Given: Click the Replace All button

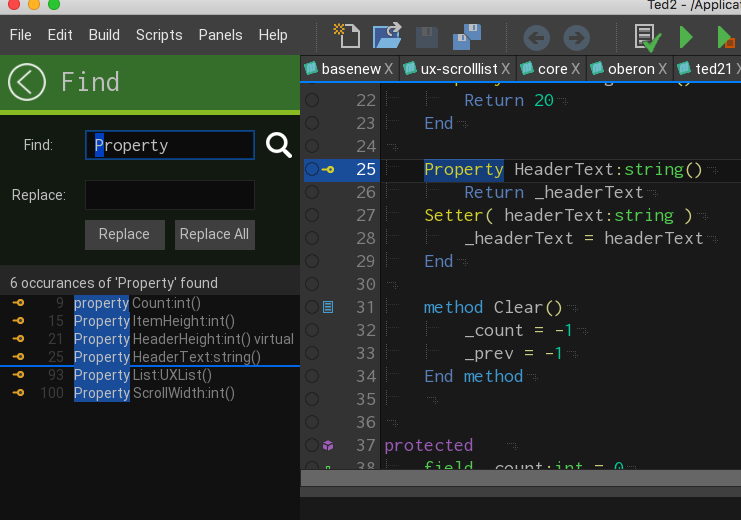Looking at the screenshot, I should (x=214, y=234).
